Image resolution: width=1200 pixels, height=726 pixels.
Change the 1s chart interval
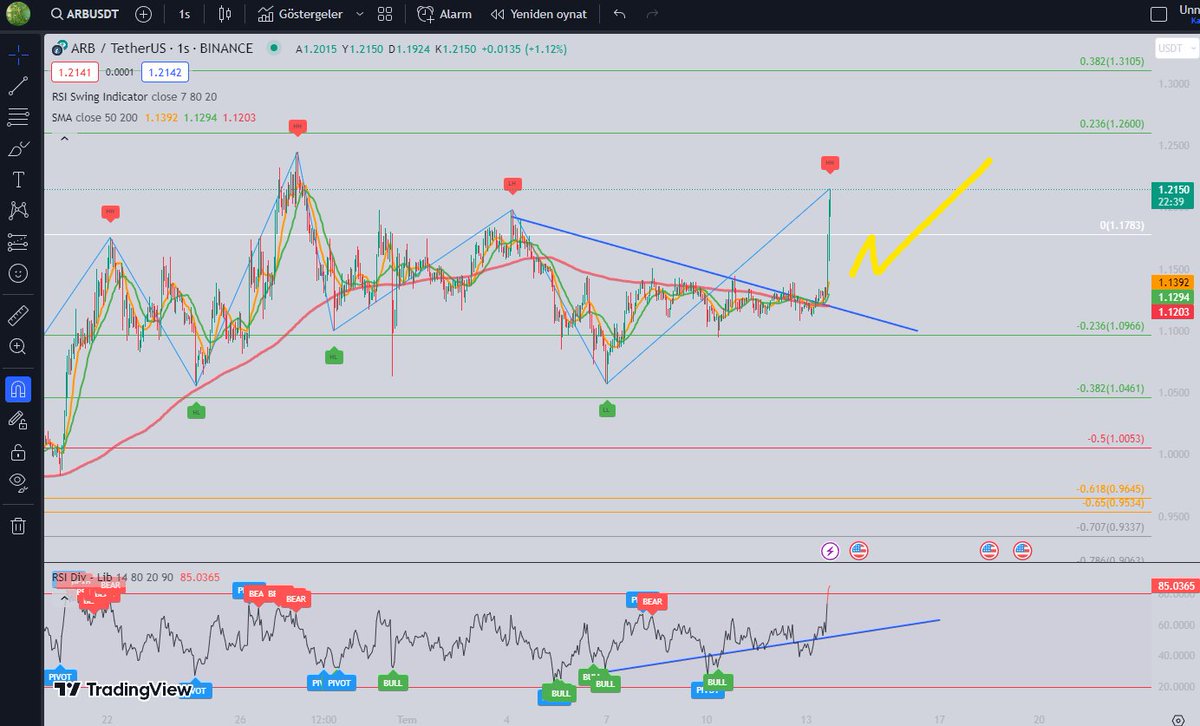click(184, 15)
